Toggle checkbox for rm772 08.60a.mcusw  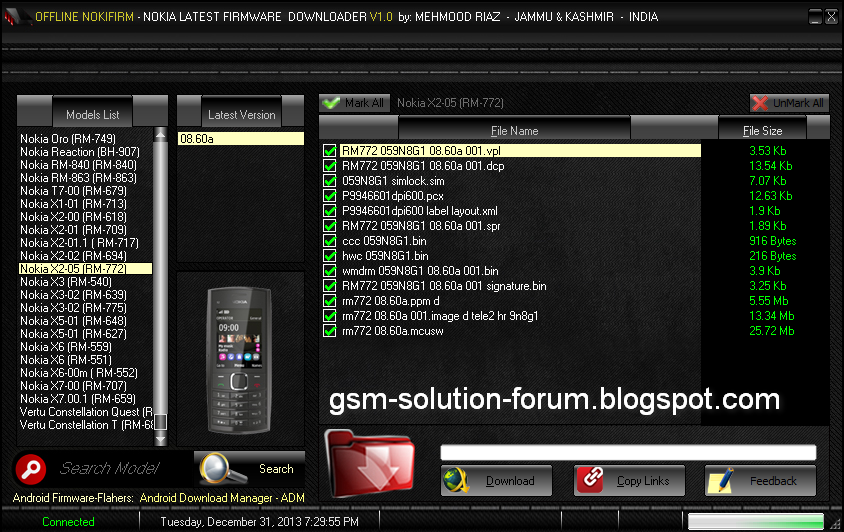329,331
